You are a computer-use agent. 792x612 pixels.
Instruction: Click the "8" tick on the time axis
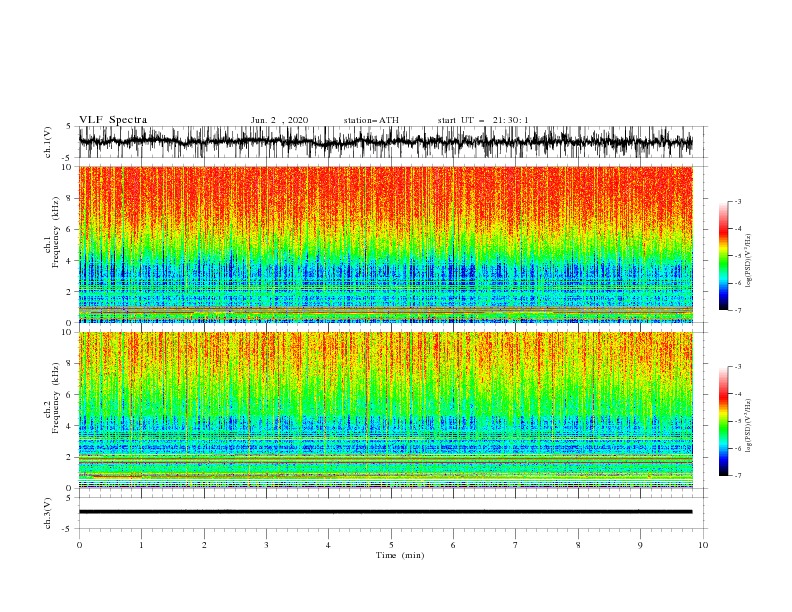pos(578,545)
